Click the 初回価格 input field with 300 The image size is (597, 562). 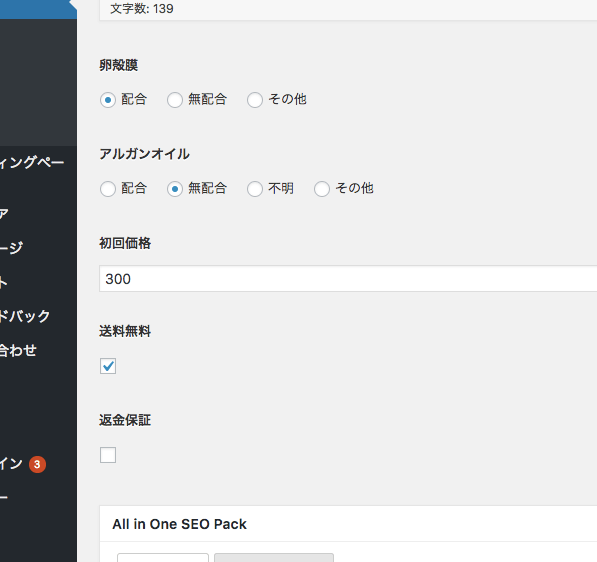tap(348, 279)
